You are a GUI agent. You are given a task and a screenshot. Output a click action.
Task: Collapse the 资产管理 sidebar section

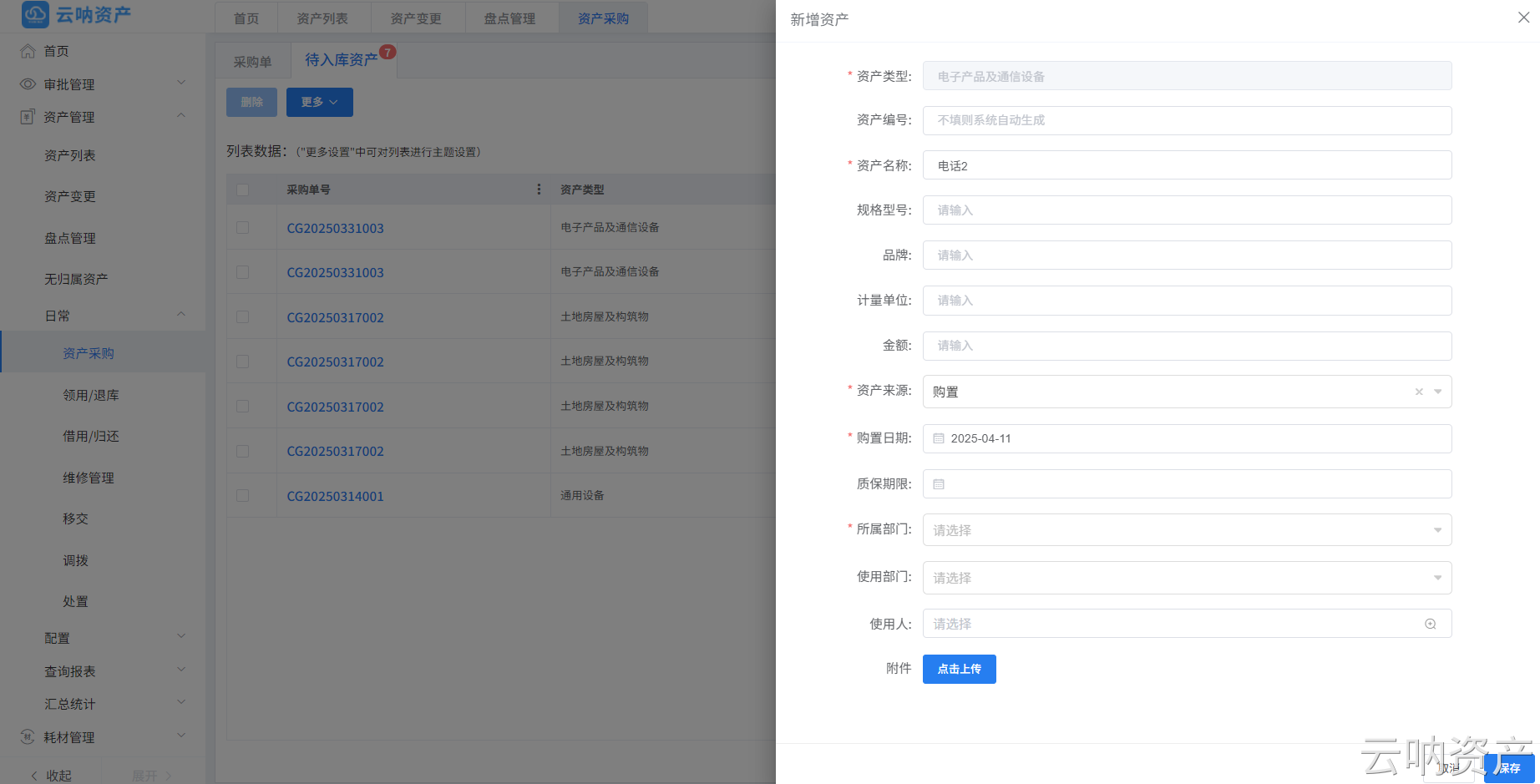tap(181, 116)
